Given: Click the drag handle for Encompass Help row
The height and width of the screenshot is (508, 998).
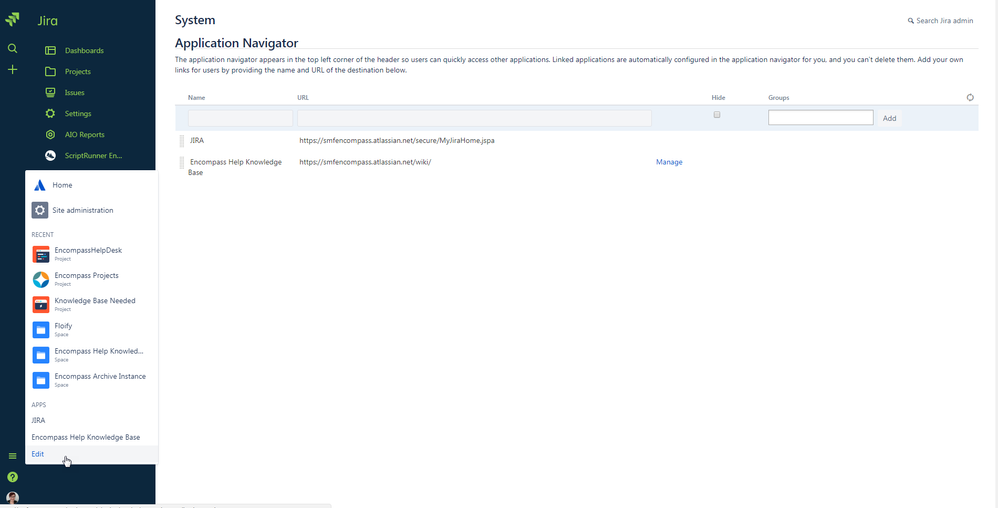Looking at the screenshot, I should (181, 162).
